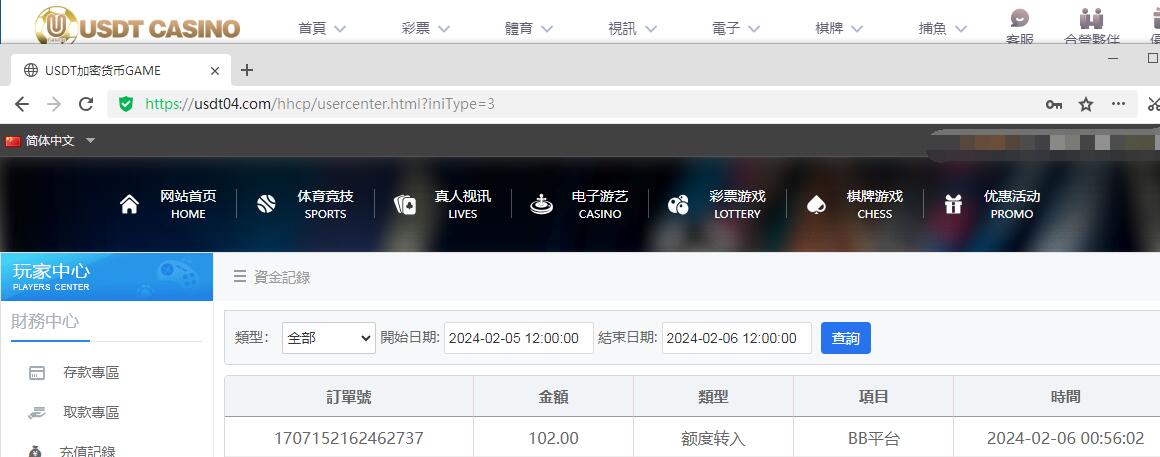Image resolution: width=1160 pixels, height=457 pixels.
Task: Click the BB平台 item cell
Action: tap(874, 439)
